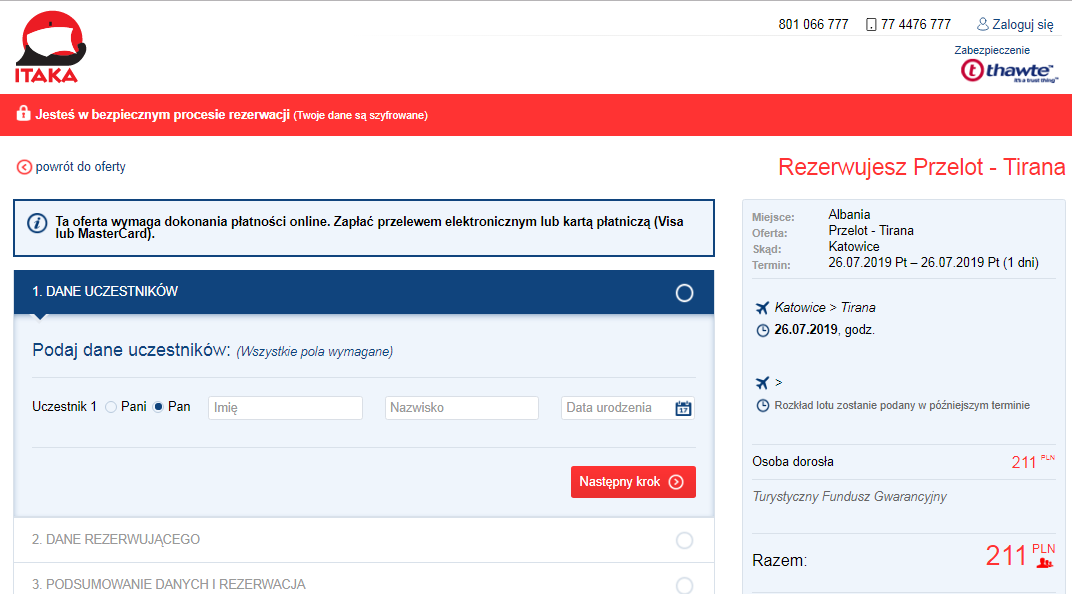This screenshot has width=1072, height=594.
Task: Click the arrow icon inside Następny krok
Action: (676, 482)
